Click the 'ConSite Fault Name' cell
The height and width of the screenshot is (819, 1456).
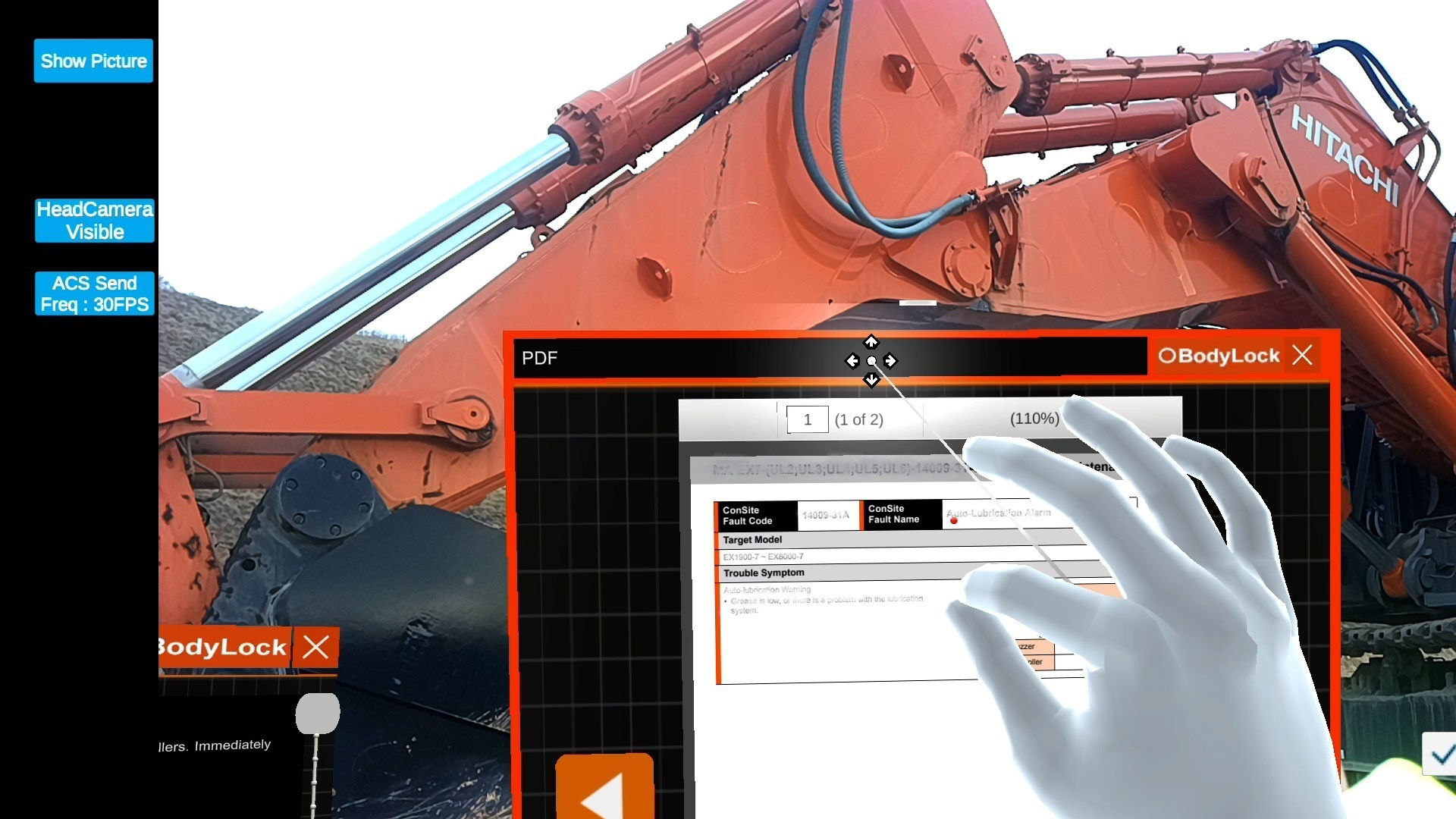(x=901, y=514)
